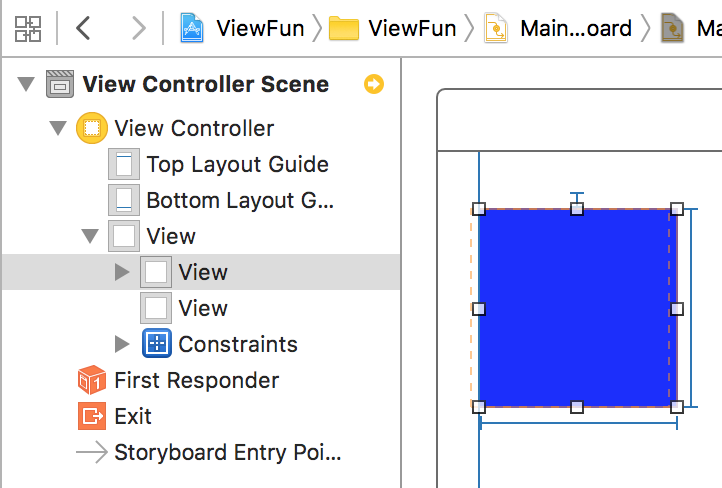Click the height constraint line right of blue view
The image size is (722, 488).
click(691, 308)
